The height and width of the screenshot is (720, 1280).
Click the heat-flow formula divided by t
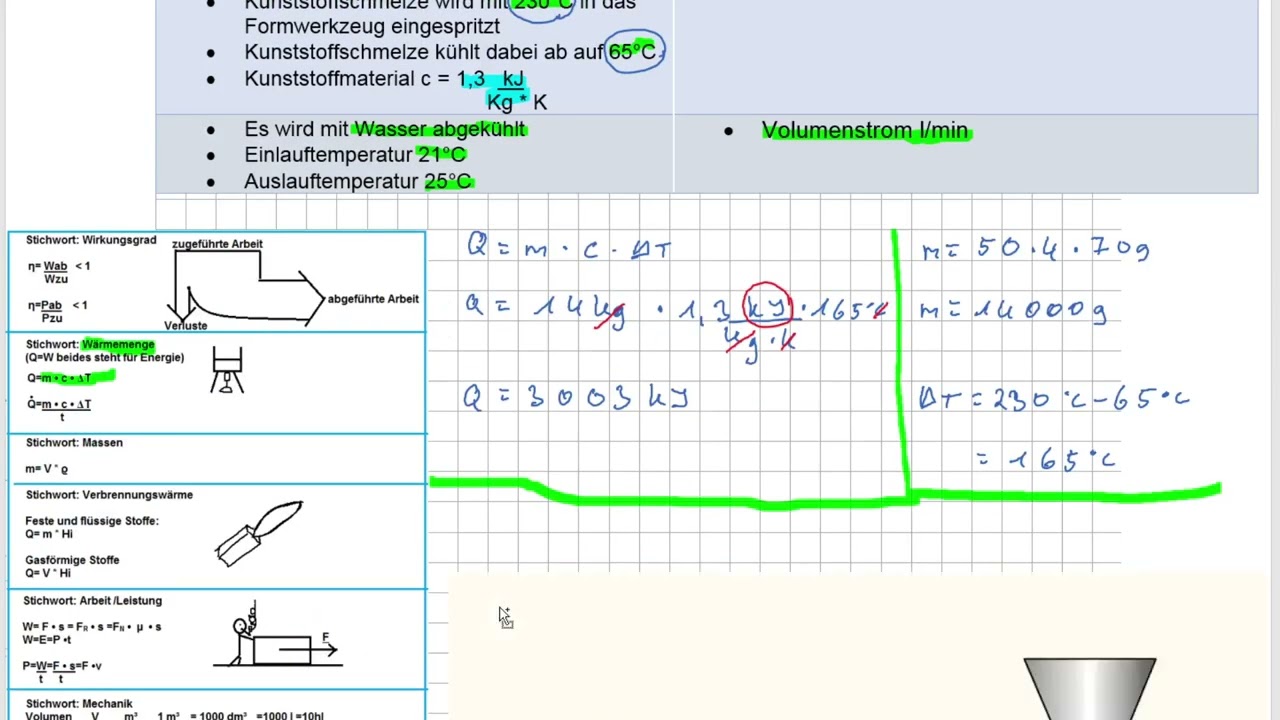click(x=59, y=409)
